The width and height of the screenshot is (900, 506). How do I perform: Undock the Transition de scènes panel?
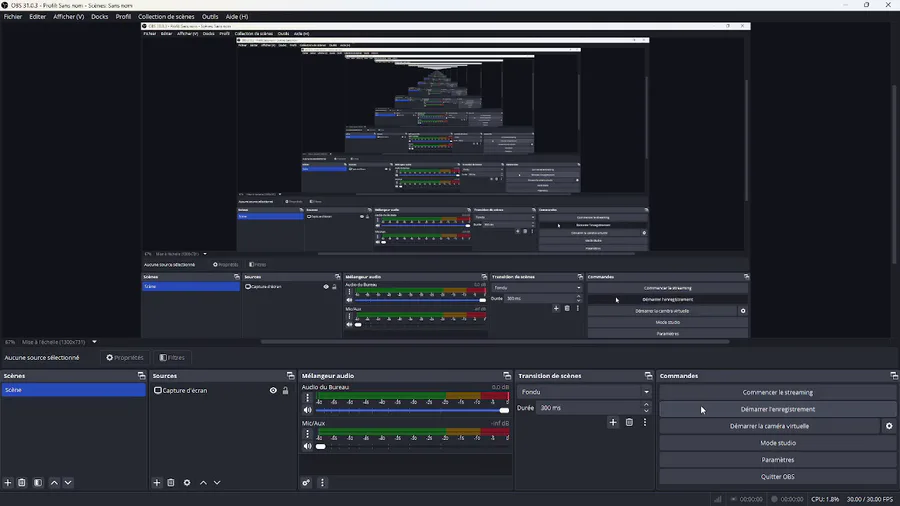pos(648,376)
